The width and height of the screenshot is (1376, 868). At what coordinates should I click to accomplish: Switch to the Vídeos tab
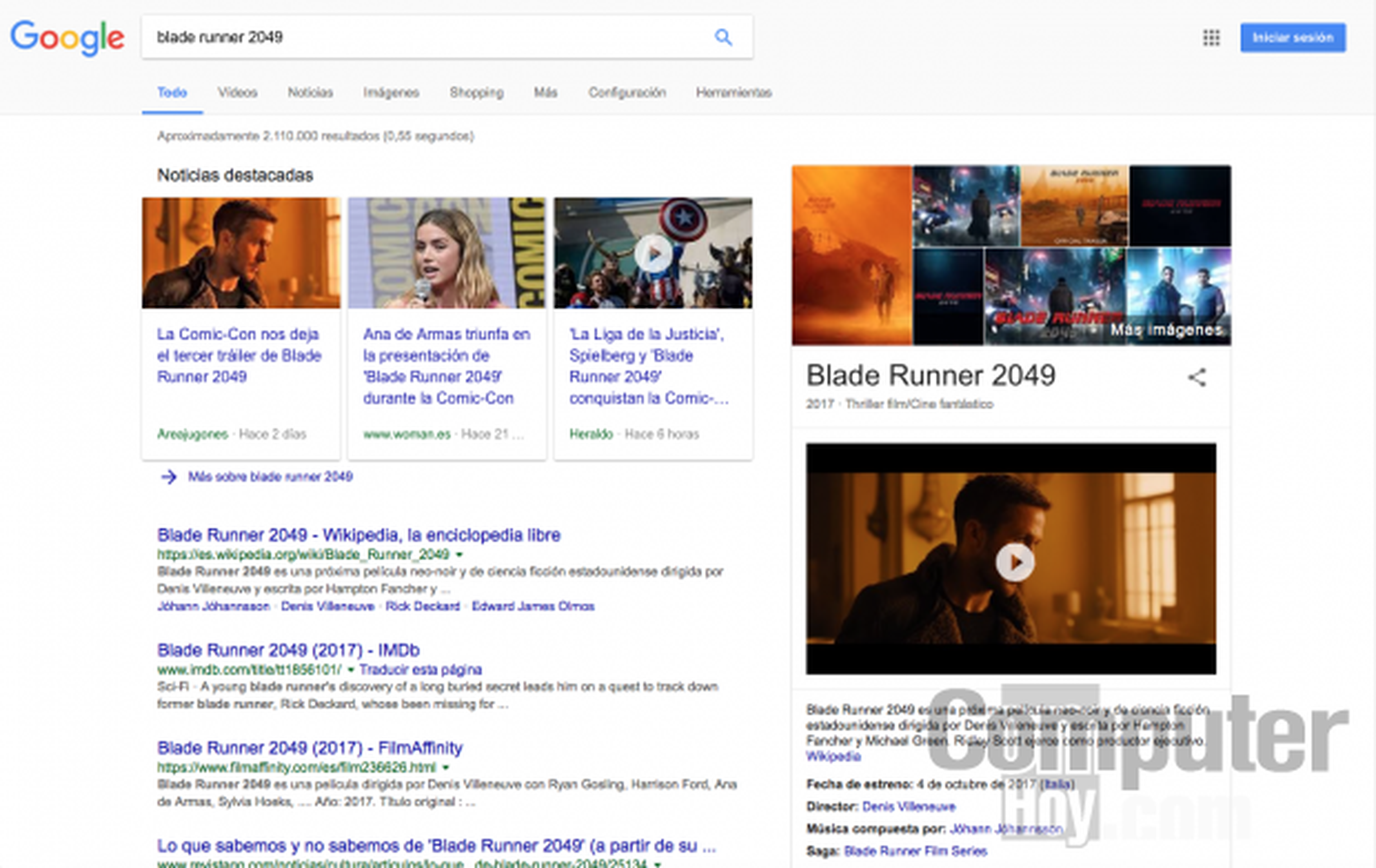[238, 92]
